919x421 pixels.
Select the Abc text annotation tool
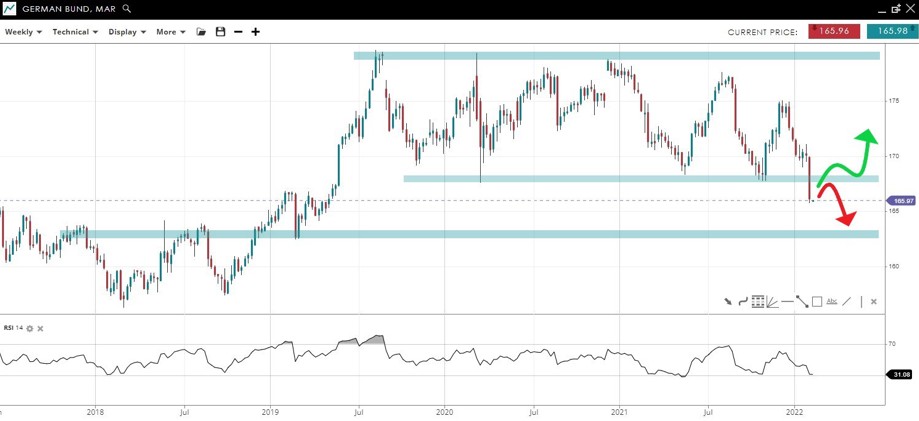832,301
